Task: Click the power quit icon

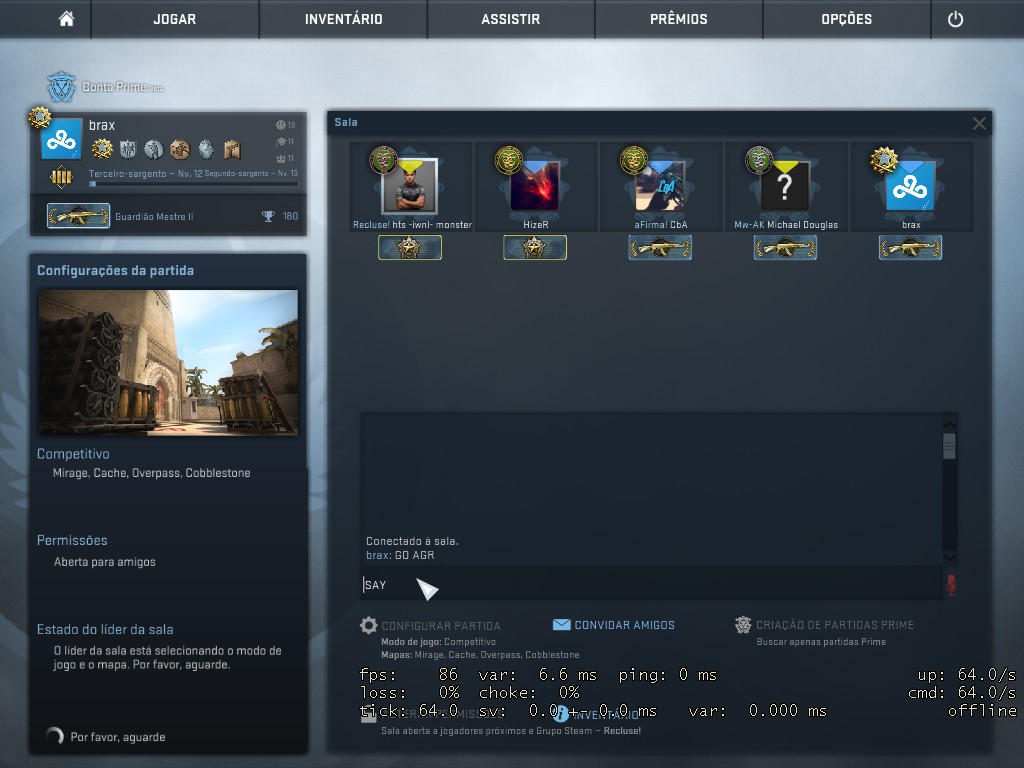Action: point(955,19)
